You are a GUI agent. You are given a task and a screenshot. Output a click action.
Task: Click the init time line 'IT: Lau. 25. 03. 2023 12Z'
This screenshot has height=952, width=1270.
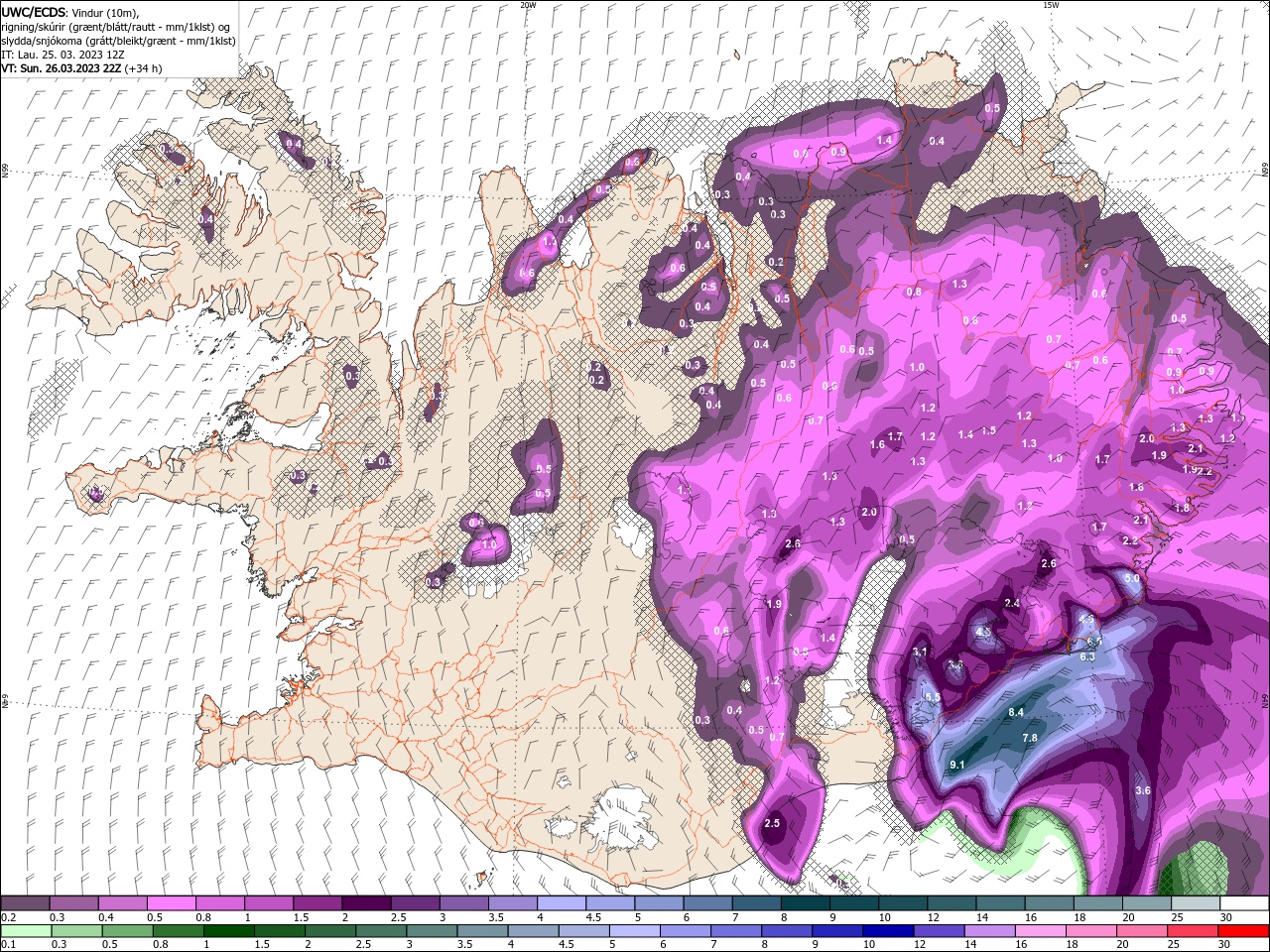[63, 55]
